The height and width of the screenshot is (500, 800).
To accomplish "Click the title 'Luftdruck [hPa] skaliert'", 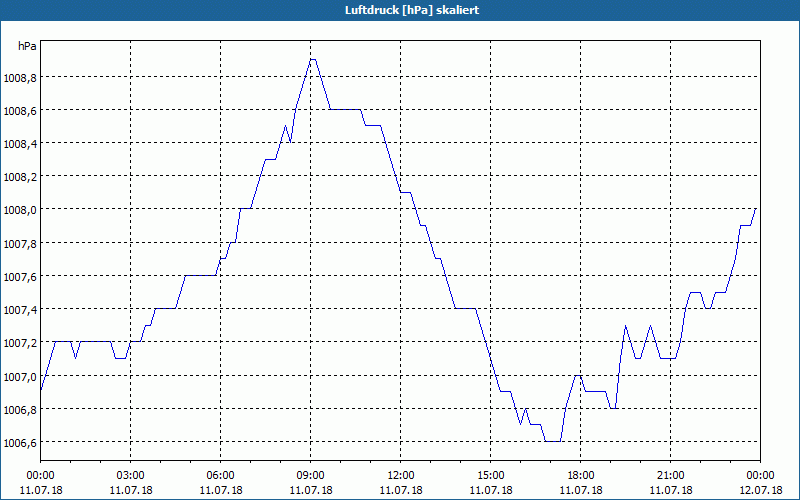I will coord(412,10).
